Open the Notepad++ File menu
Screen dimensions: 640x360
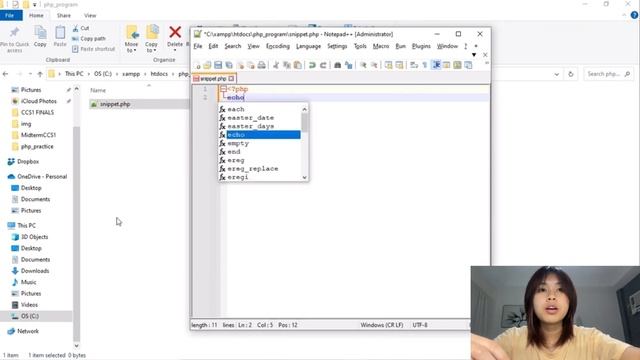point(198,46)
